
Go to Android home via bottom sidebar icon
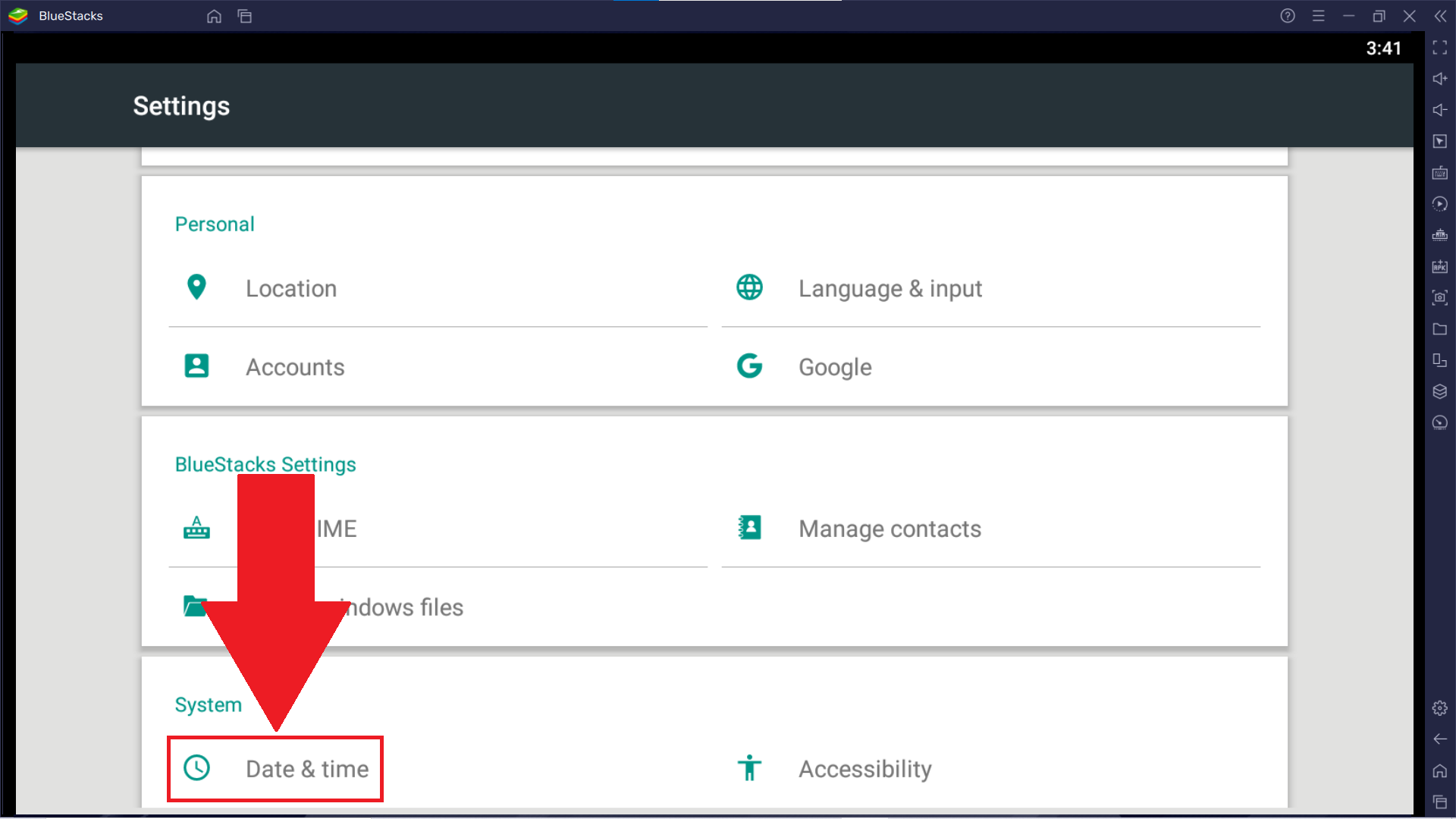(x=1440, y=771)
